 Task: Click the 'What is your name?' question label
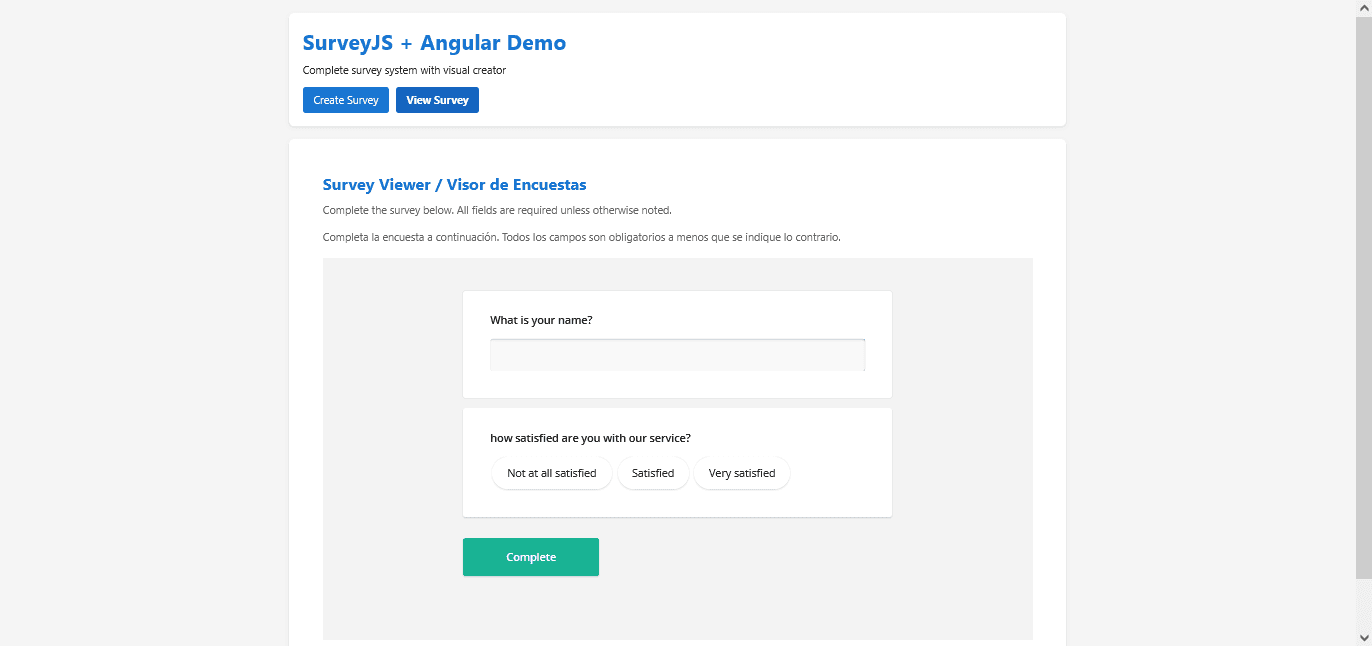[x=541, y=320]
